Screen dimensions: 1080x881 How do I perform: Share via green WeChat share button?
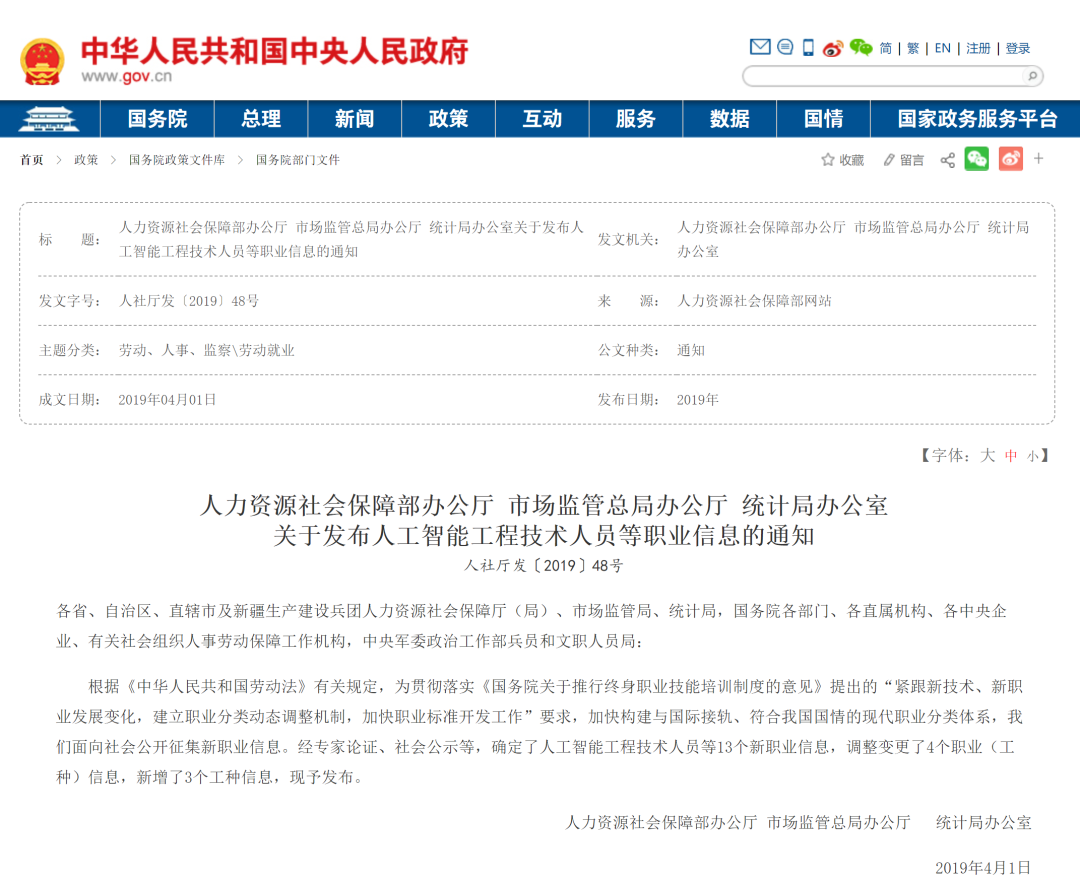point(976,159)
